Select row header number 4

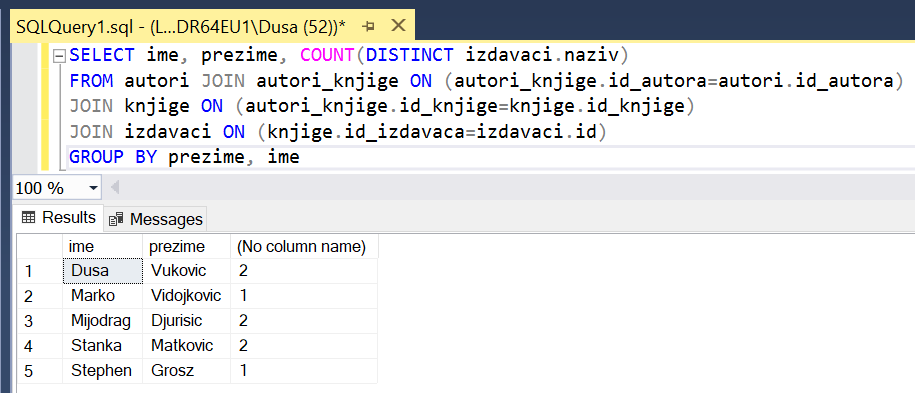pos(40,347)
